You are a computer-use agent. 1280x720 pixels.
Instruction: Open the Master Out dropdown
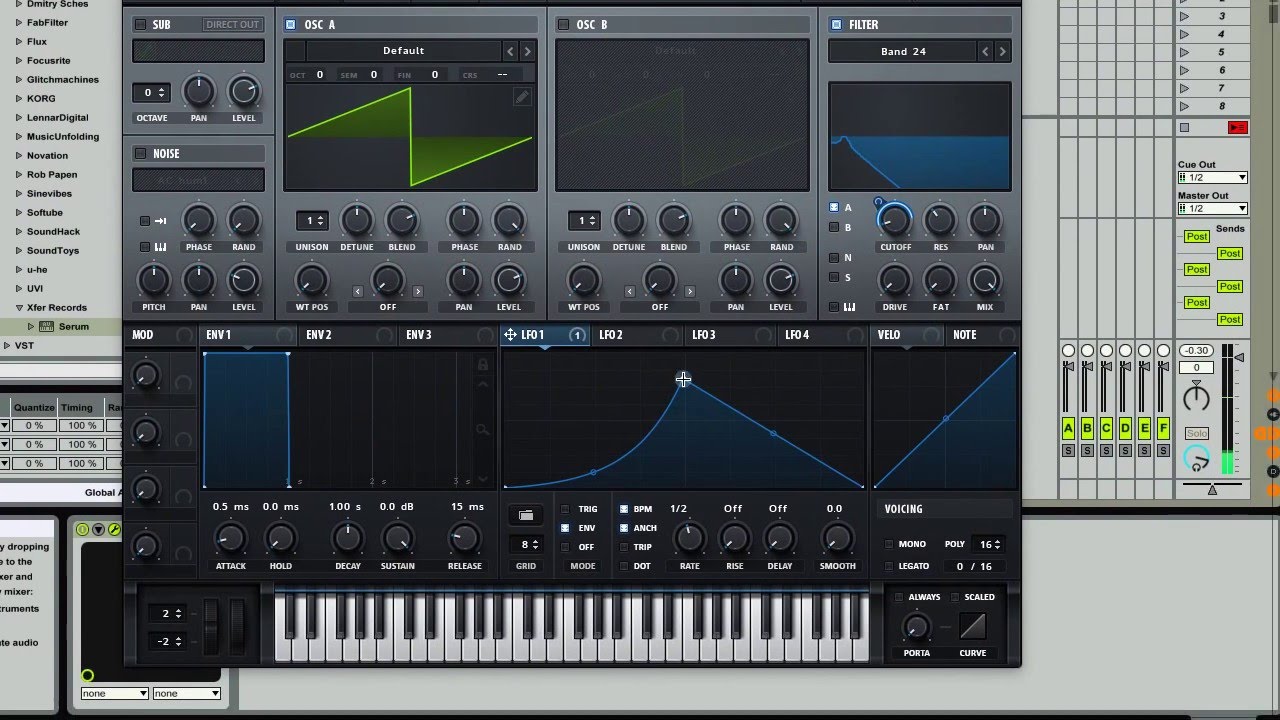(x=1212, y=208)
